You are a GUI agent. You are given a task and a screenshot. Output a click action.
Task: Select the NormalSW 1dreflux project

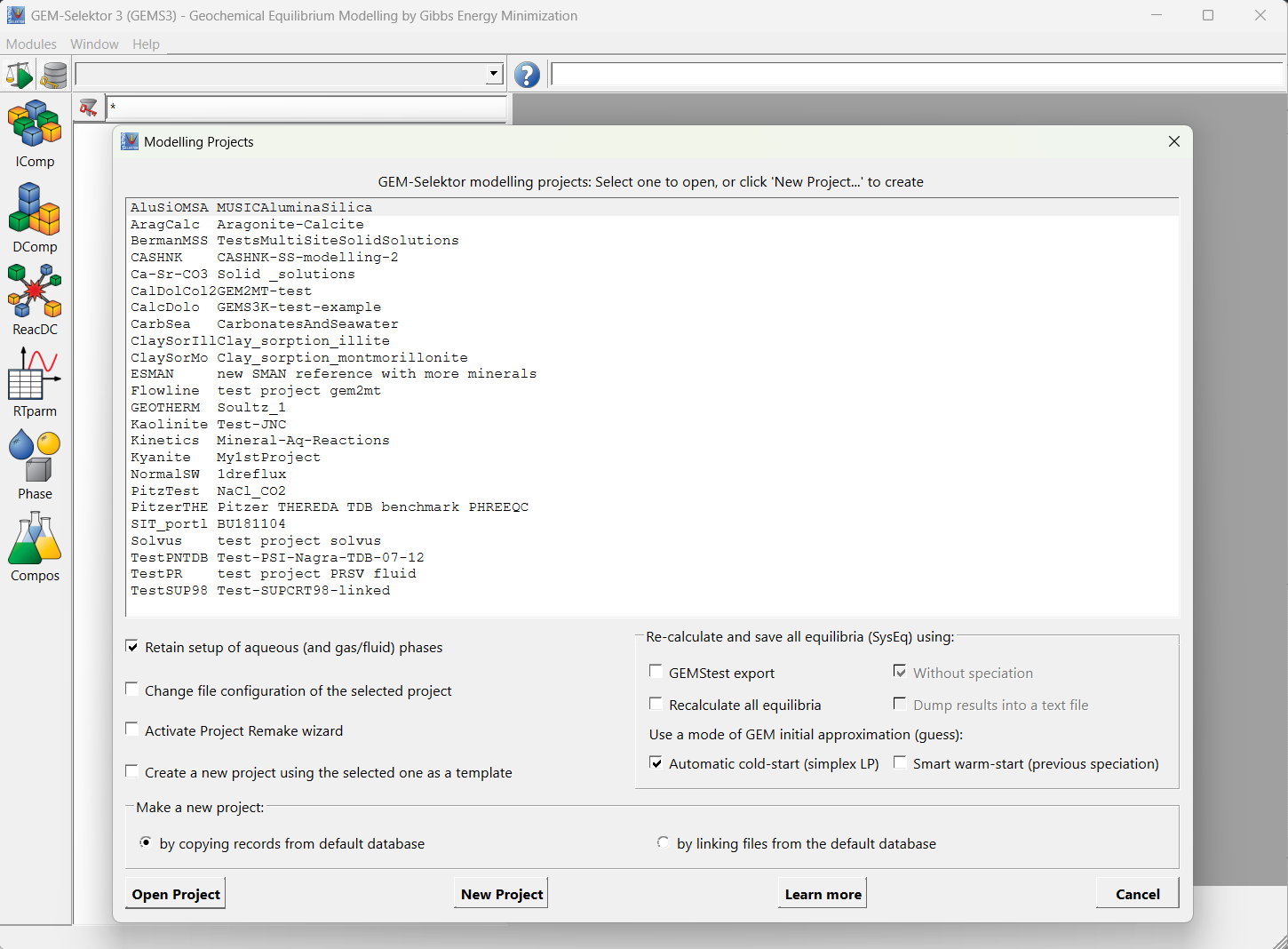coord(652,474)
